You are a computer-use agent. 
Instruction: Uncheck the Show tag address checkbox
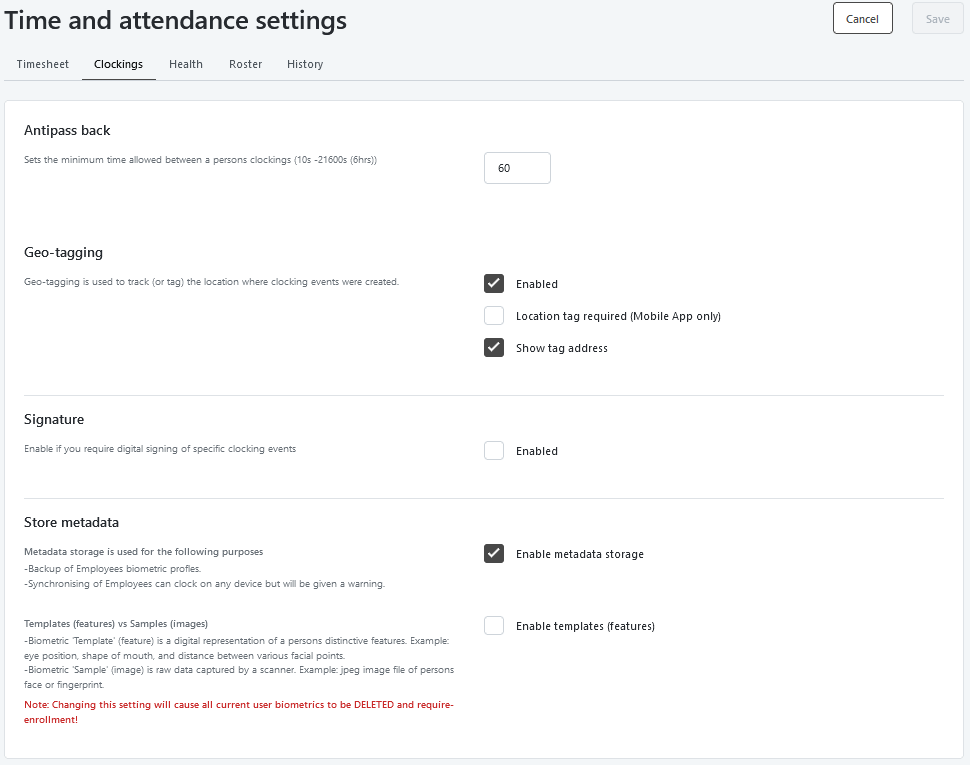coord(494,348)
